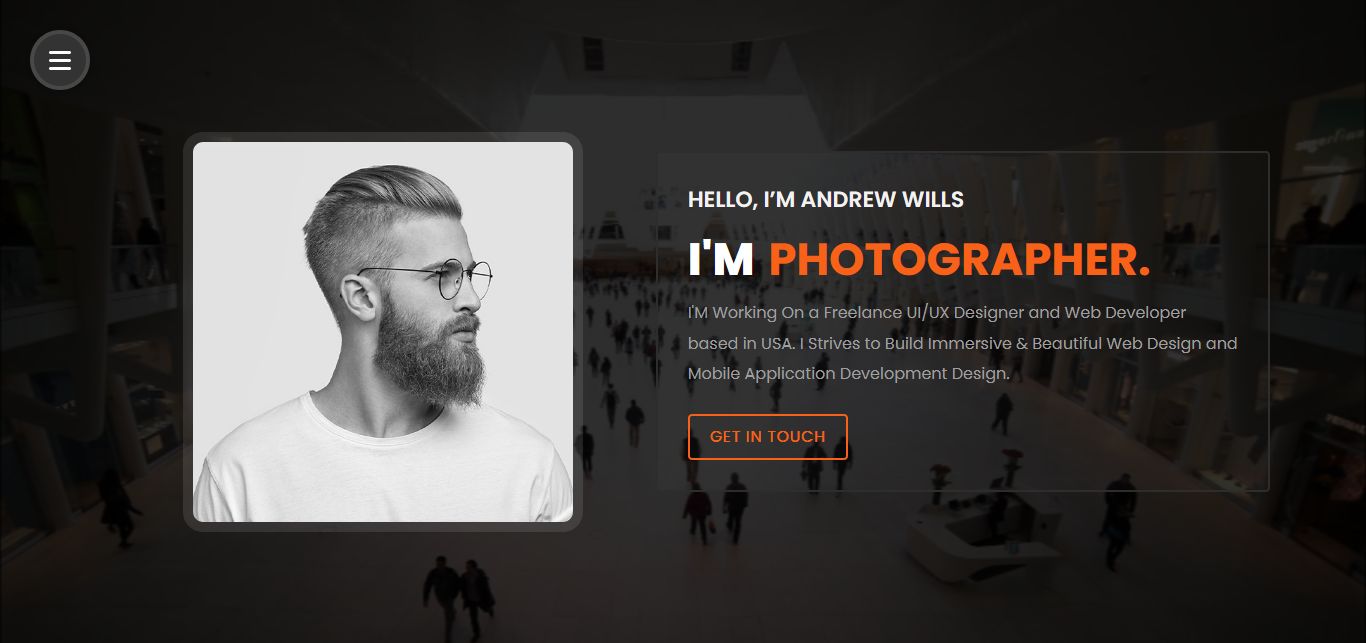This screenshot has height=643, width=1366.
Task: Click the 'Mobile Application Development Design.' text
Action: [849, 374]
